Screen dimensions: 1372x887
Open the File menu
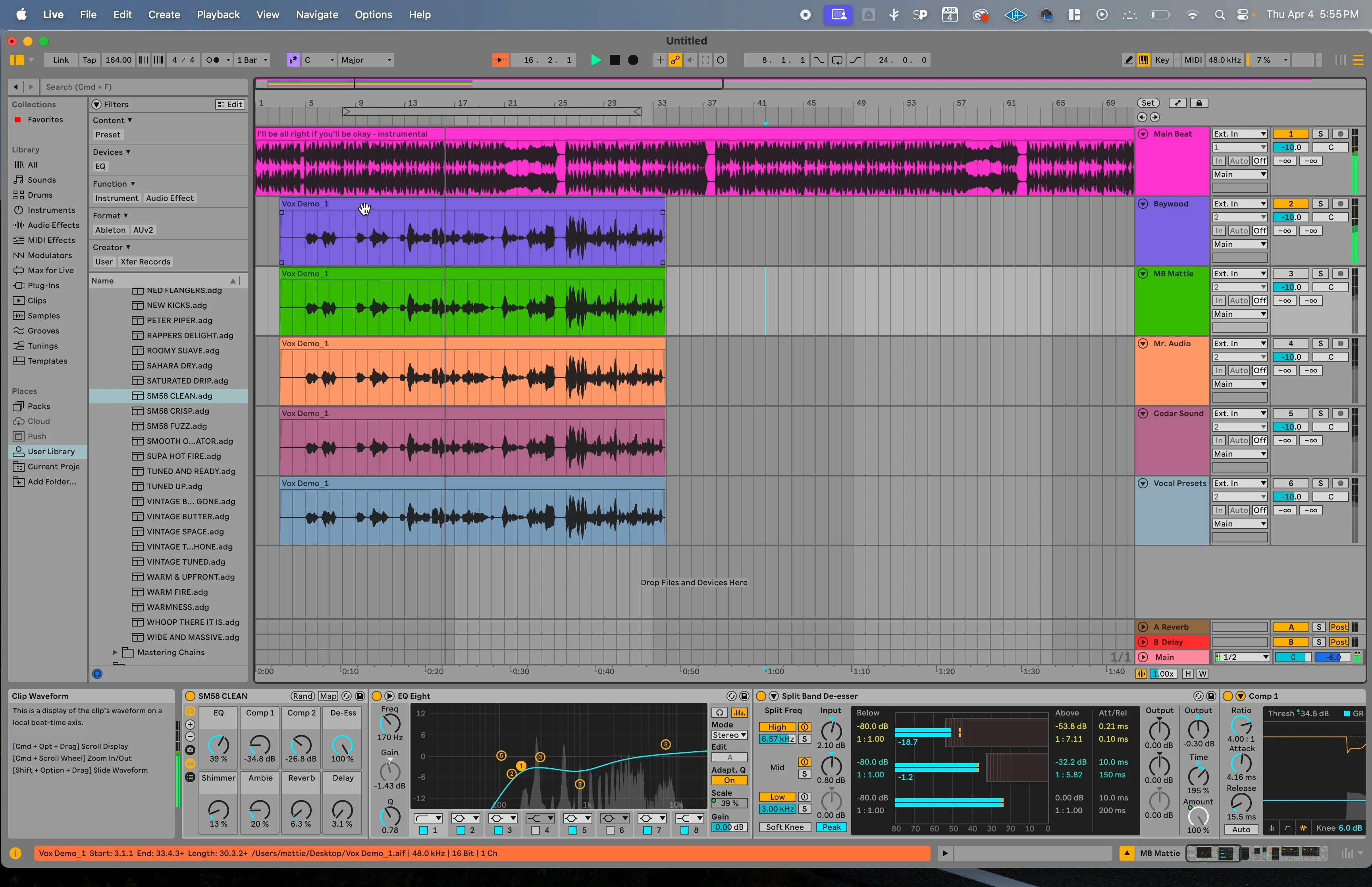pyautogui.click(x=88, y=15)
